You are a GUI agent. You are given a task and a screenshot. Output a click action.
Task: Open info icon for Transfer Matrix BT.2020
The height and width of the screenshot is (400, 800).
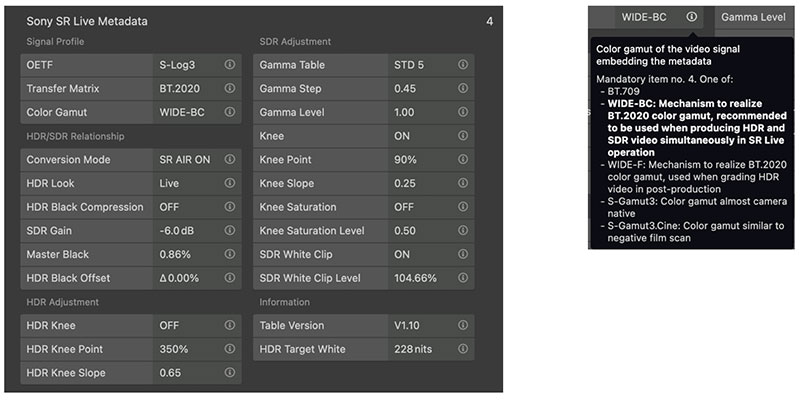(x=230, y=88)
